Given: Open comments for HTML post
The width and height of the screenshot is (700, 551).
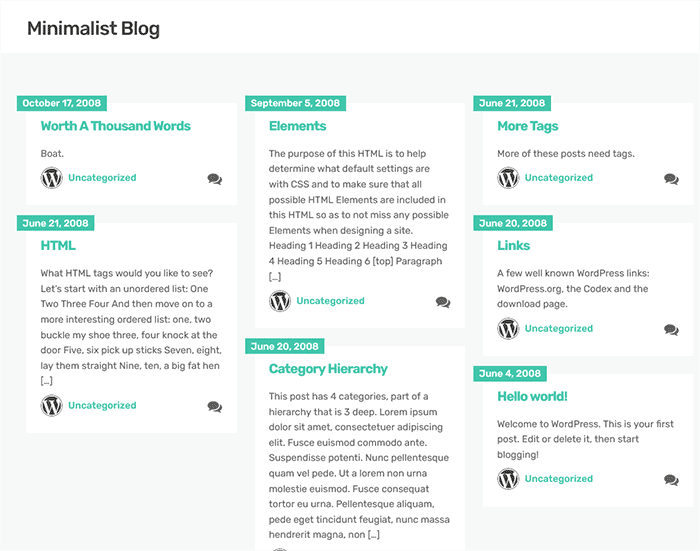Looking at the screenshot, I should point(215,407).
